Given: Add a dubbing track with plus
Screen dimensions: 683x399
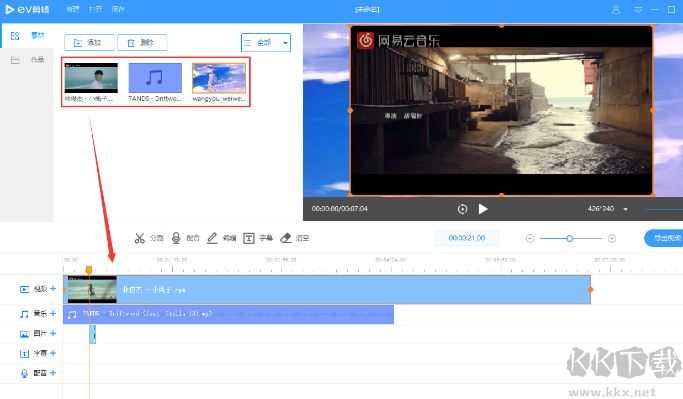Looking at the screenshot, I should coord(53,373).
